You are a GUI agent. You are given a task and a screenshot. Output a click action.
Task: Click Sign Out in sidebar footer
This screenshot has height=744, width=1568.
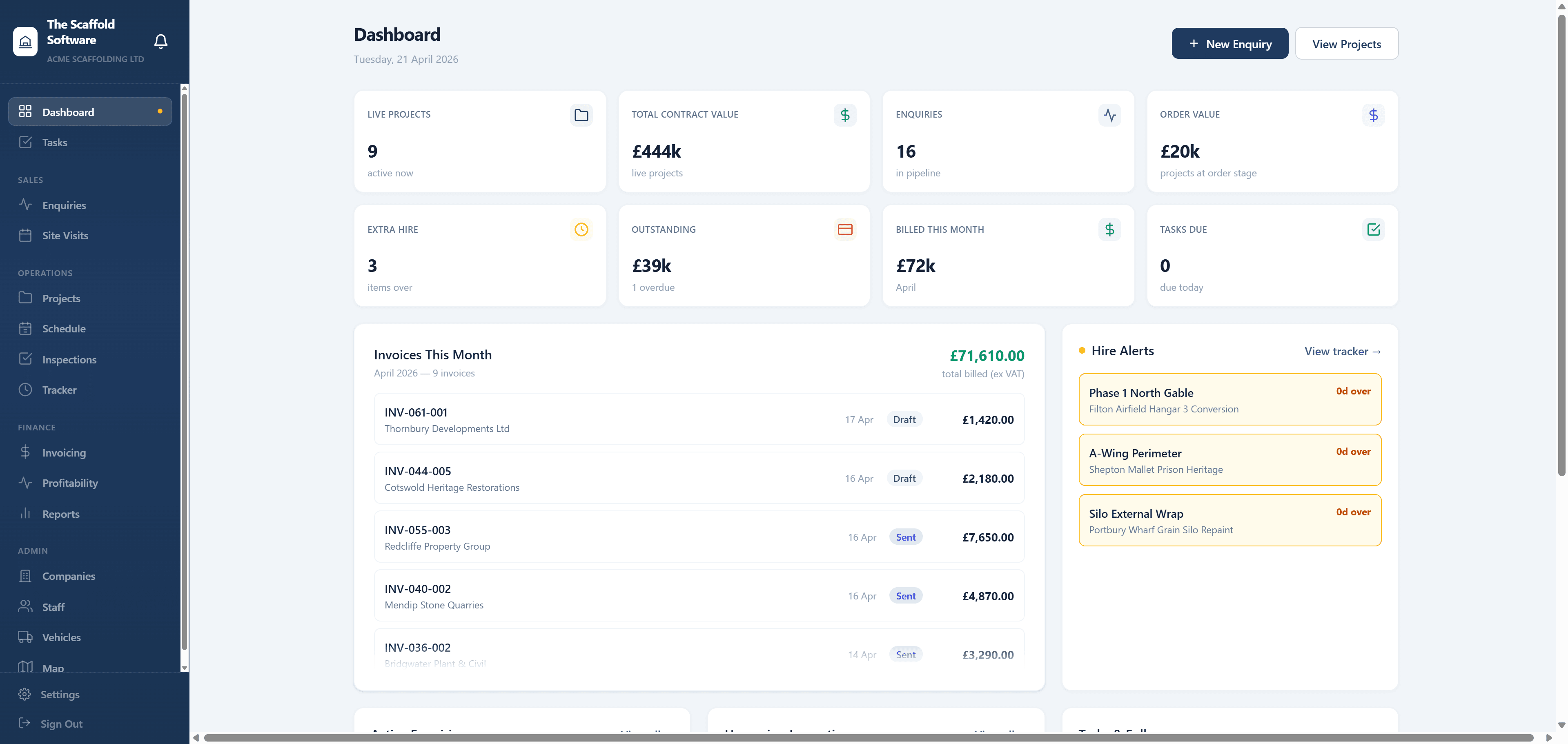coord(90,724)
